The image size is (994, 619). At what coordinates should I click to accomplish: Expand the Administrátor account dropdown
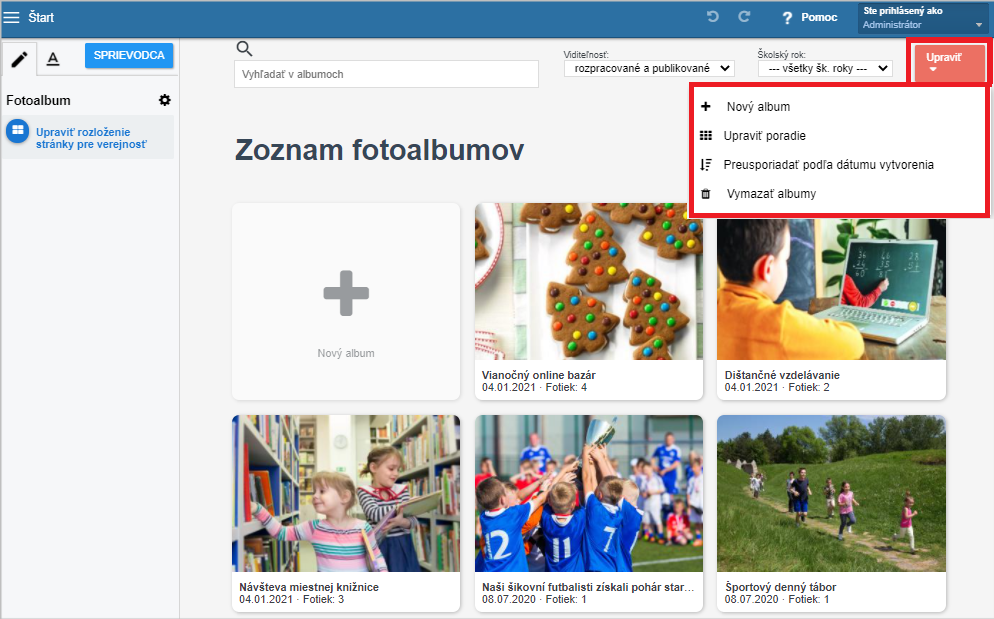[x=923, y=18]
